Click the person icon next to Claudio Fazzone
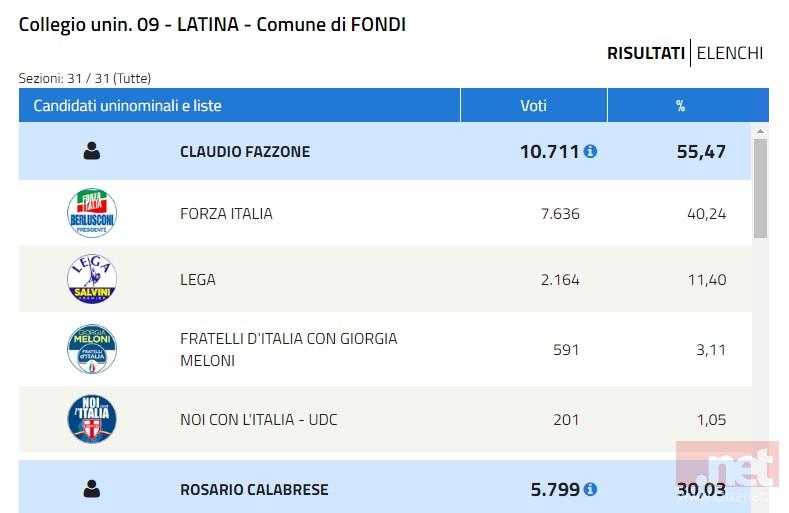The height and width of the screenshot is (513, 789). click(92, 151)
